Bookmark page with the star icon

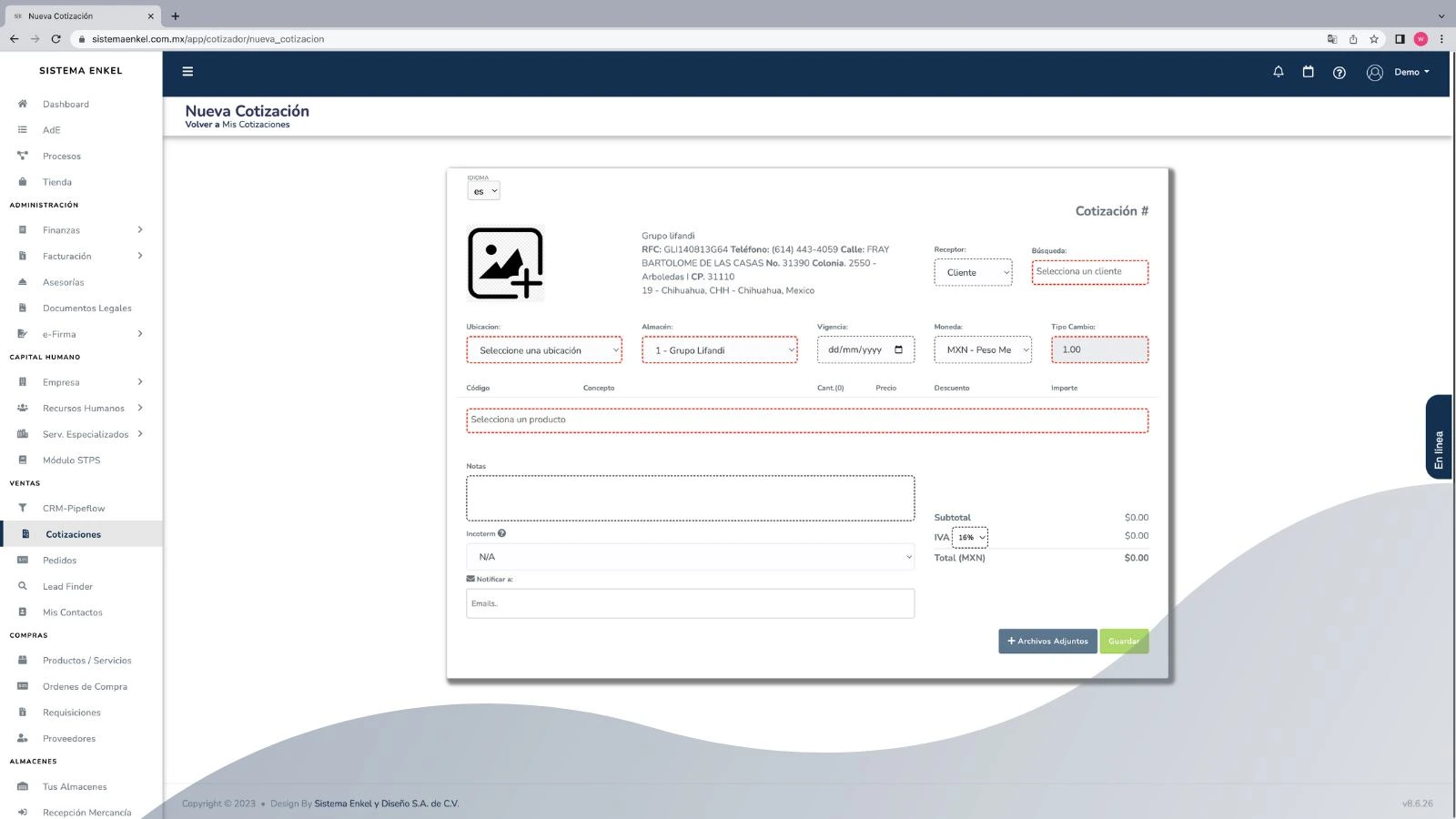[x=1374, y=39]
